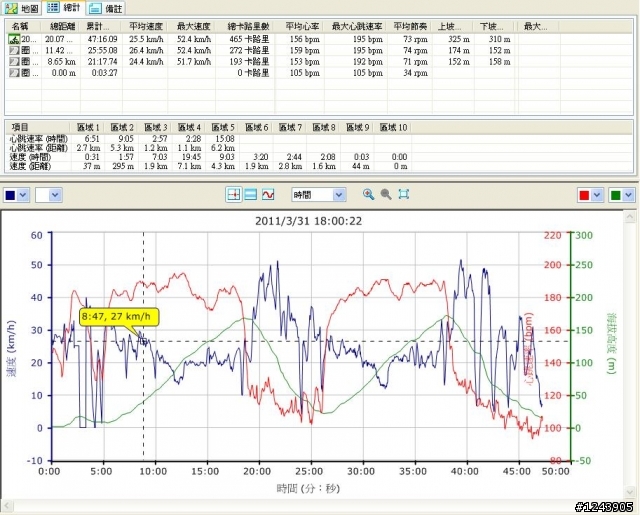Select the 21:17.74 lap time cell
Viewport: 640px width, 515px height.
point(102,62)
